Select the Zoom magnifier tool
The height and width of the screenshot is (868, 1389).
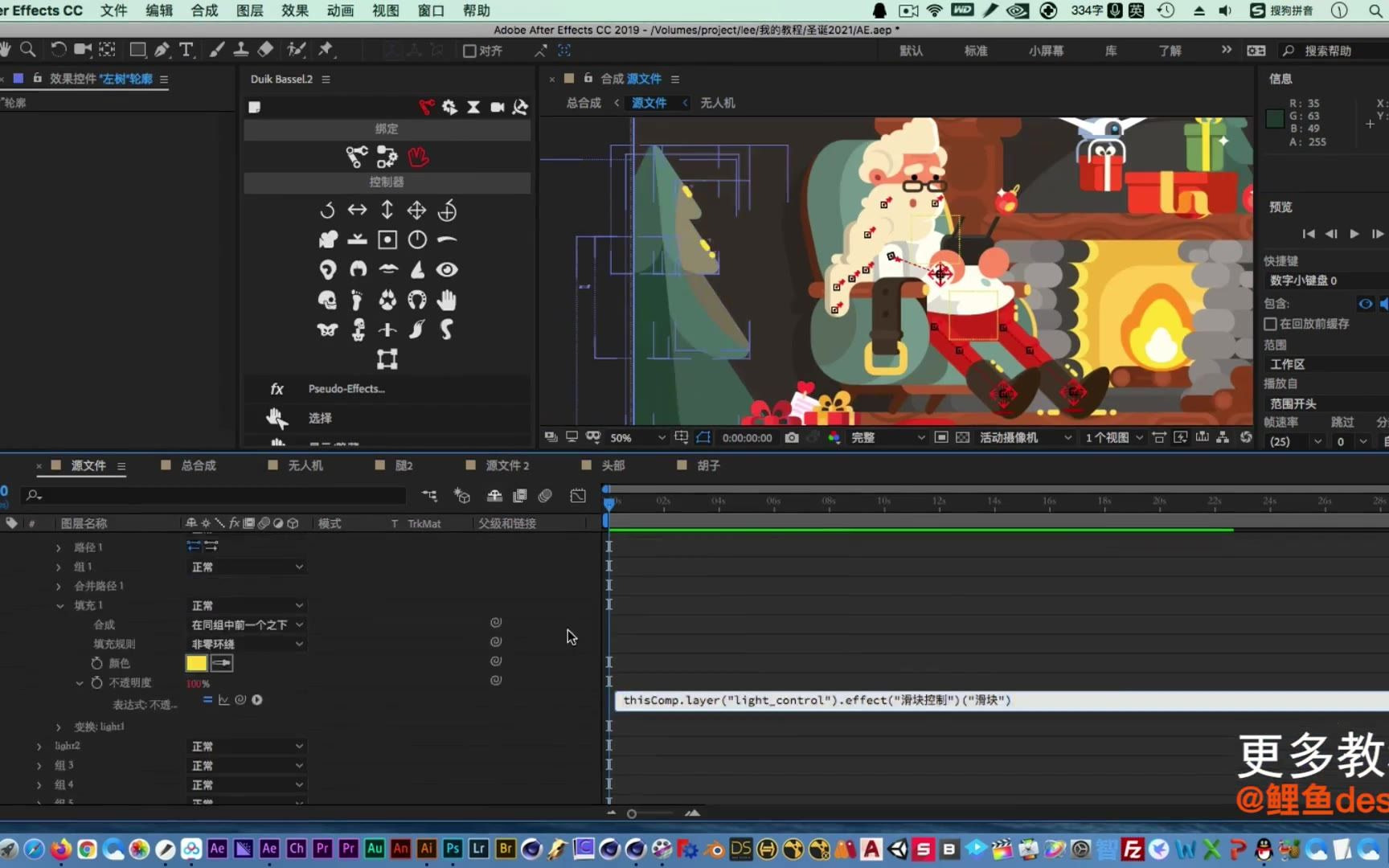(x=28, y=50)
